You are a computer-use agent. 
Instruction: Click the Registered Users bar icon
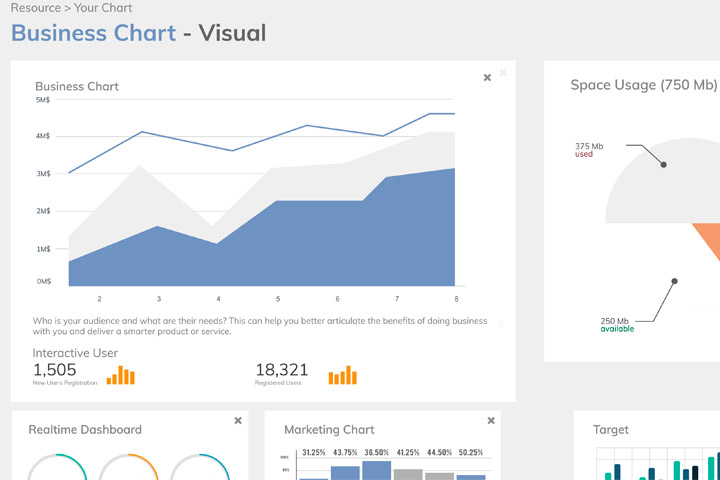(x=343, y=375)
